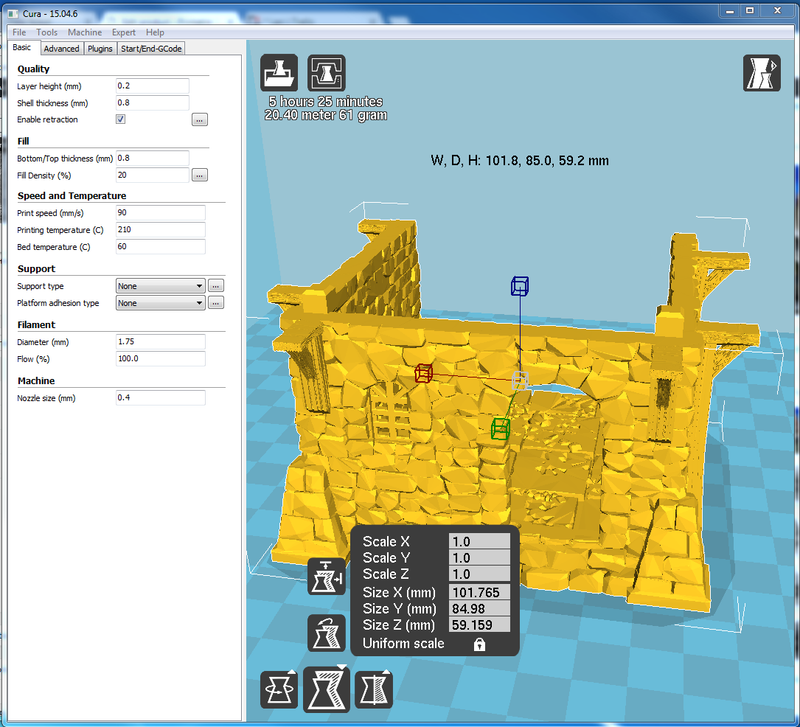
Task: Click the Shell thickness input field
Action: pyautogui.click(x=153, y=103)
